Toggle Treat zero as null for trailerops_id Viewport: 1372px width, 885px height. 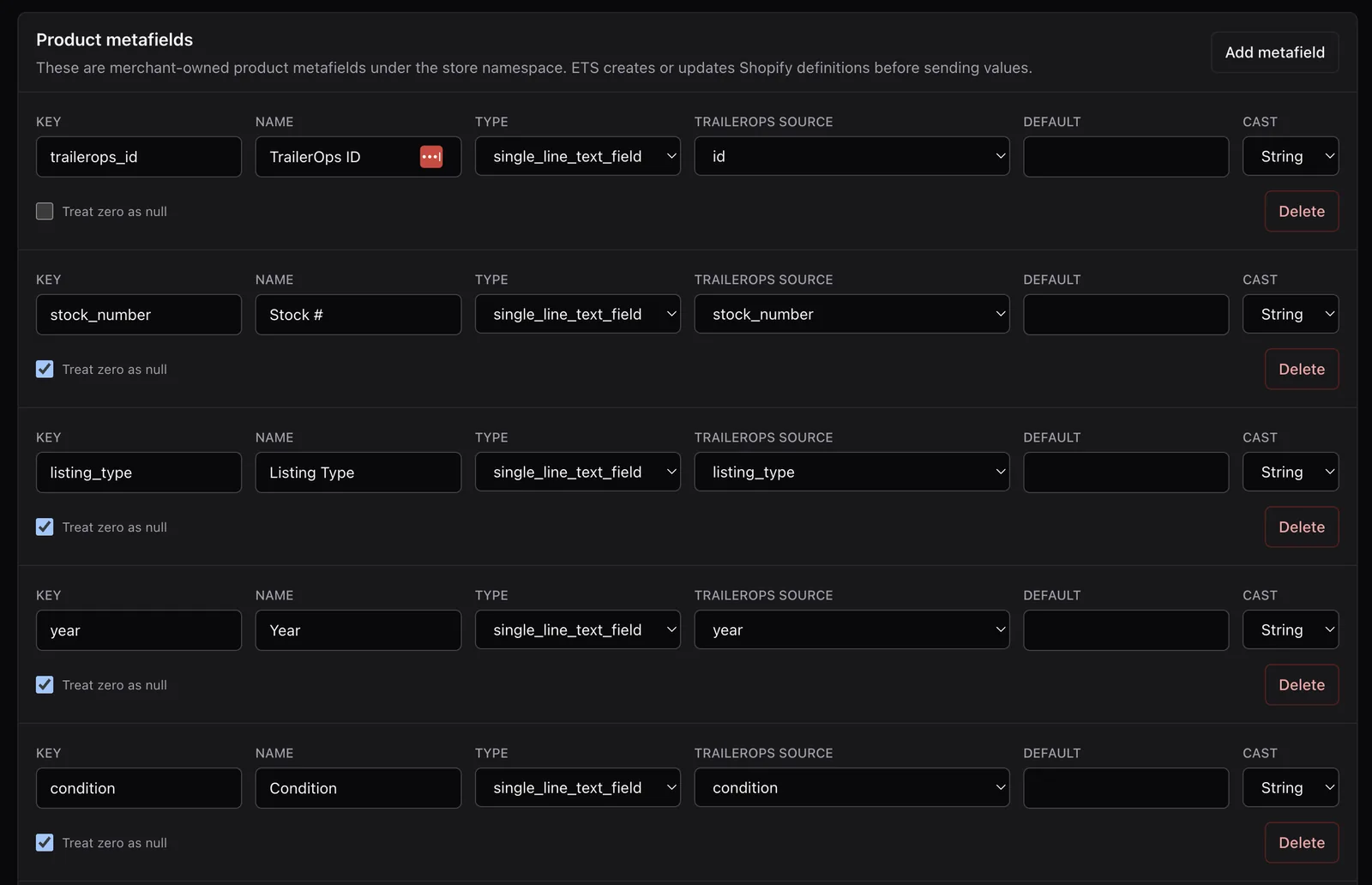pos(45,211)
